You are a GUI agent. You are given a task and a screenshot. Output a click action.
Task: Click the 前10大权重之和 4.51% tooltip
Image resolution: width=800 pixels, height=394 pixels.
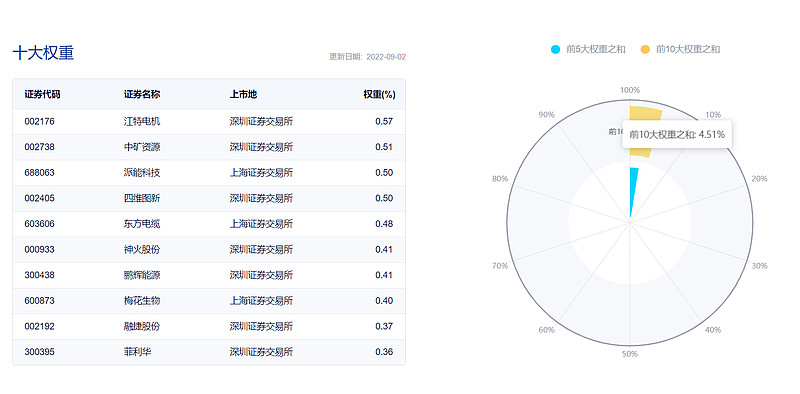677,134
